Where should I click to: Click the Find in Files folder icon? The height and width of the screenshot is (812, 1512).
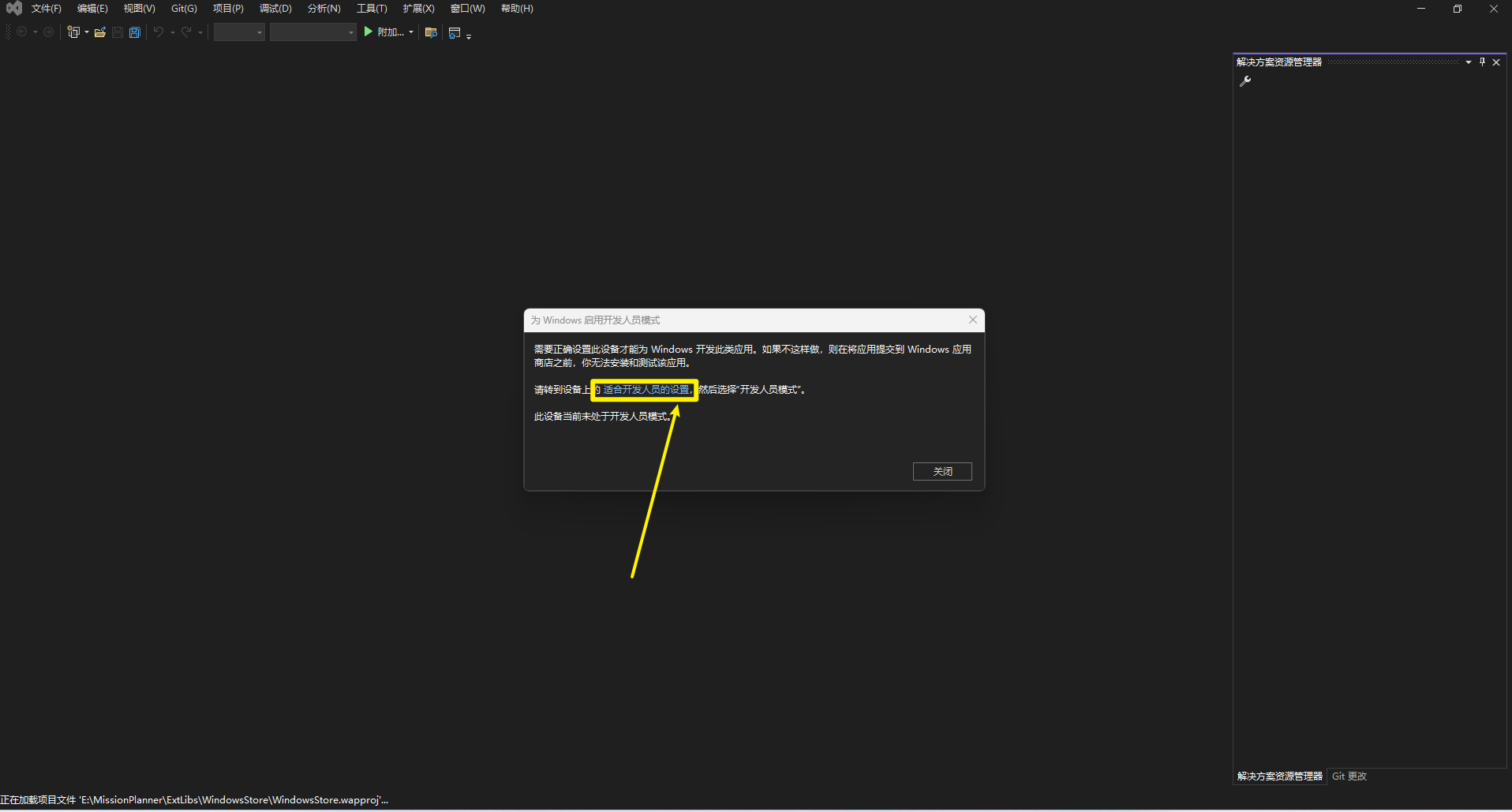431,32
